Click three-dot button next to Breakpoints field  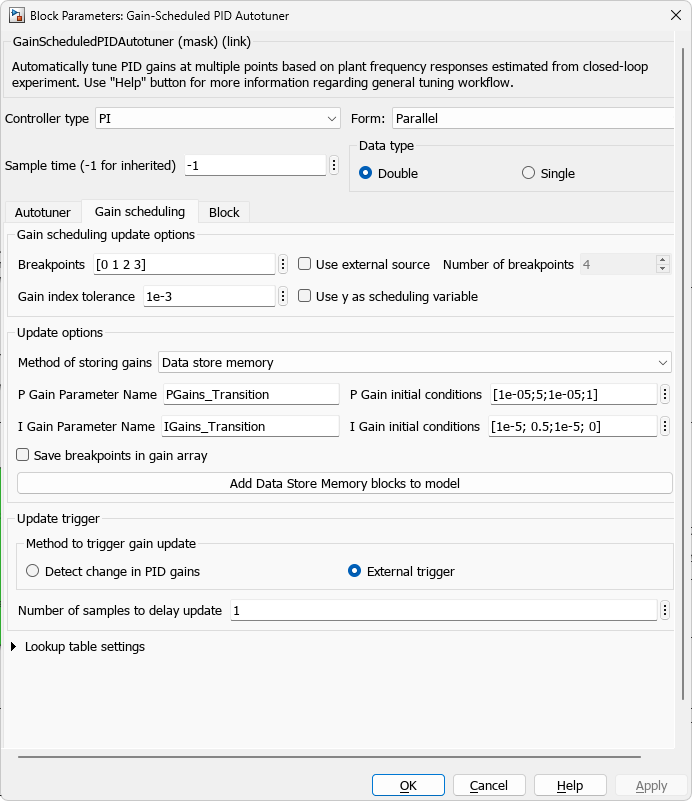click(x=283, y=264)
